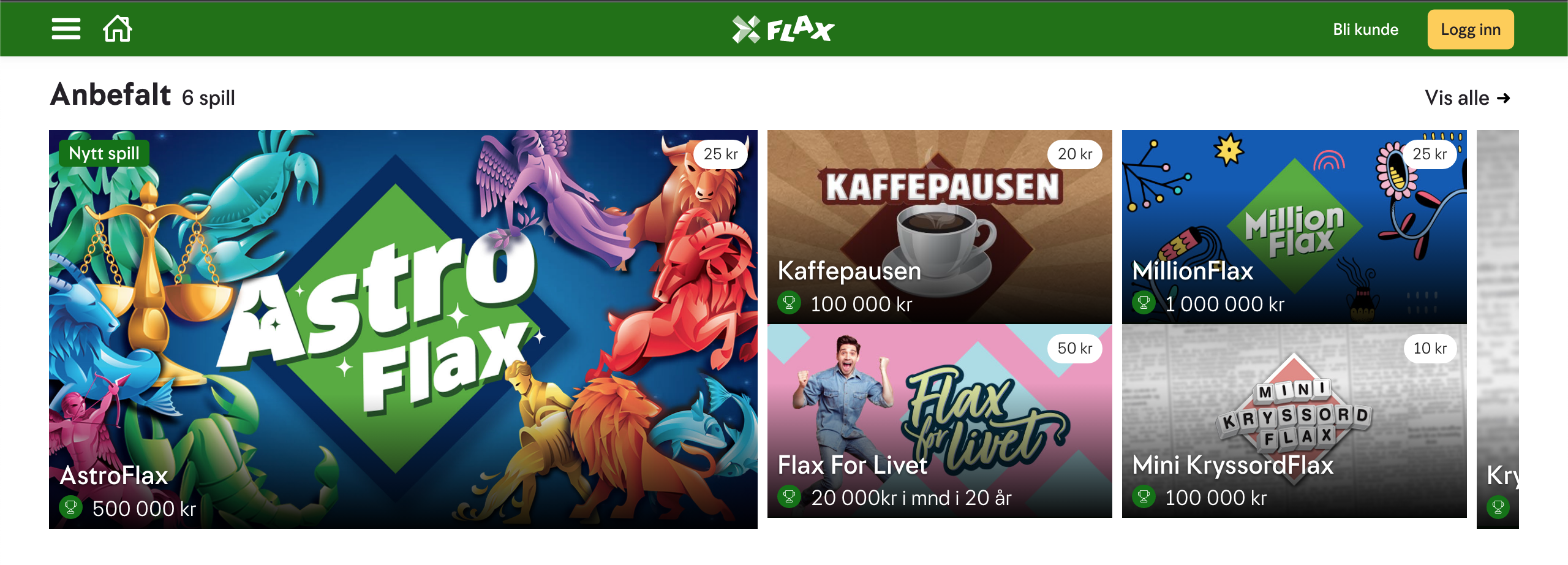Show all games via Vis alle
1568x565 pixels.
(x=1468, y=98)
